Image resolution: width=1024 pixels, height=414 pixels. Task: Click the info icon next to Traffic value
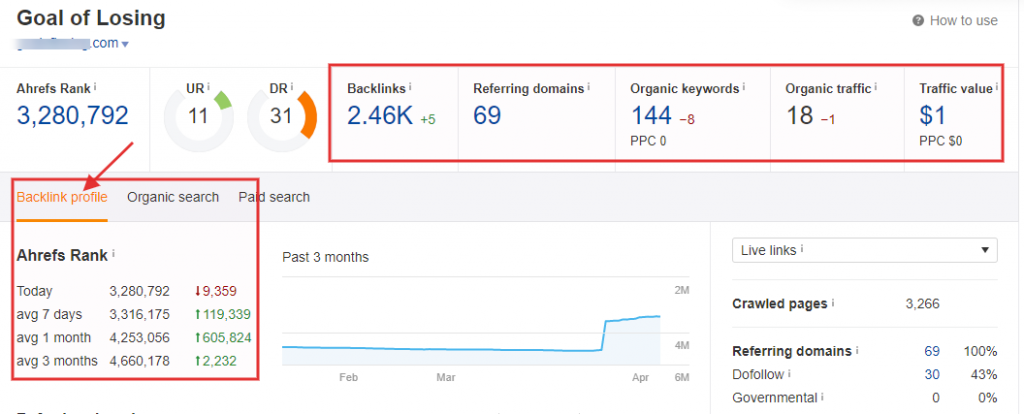(x=998, y=86)
